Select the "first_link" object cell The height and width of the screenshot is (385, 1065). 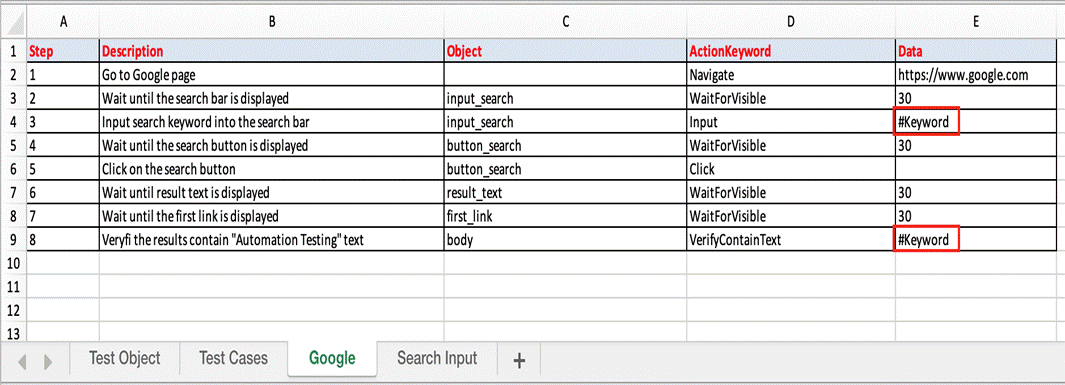(x=565, y=216)
